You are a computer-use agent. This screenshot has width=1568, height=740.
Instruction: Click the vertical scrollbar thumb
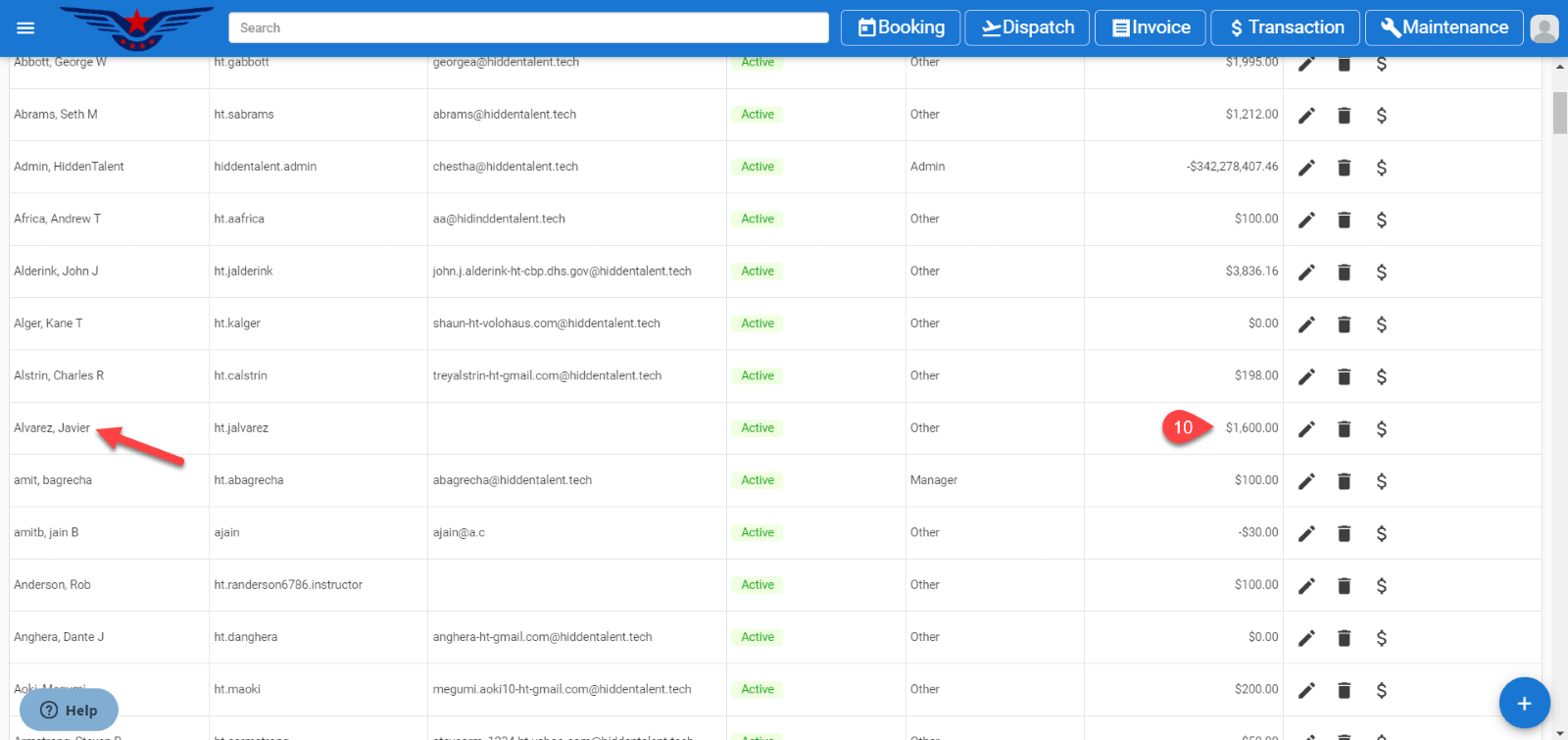pyautogui.click(x=1559, y=113)
